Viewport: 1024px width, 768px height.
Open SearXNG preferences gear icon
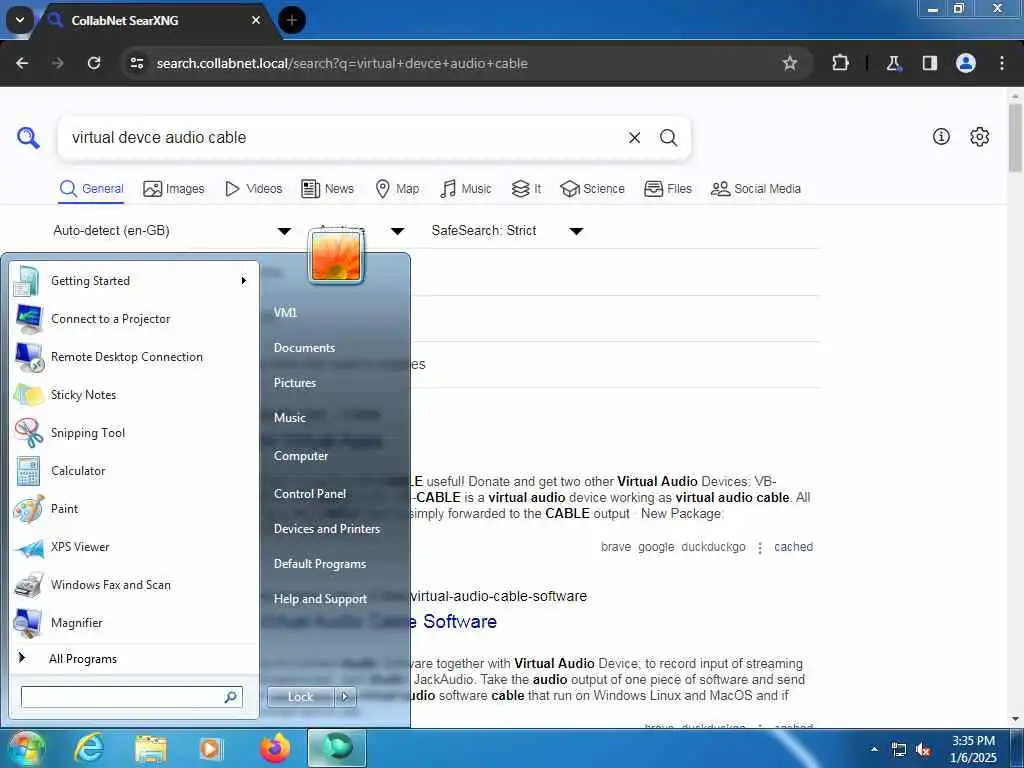(x=979, y=136)
